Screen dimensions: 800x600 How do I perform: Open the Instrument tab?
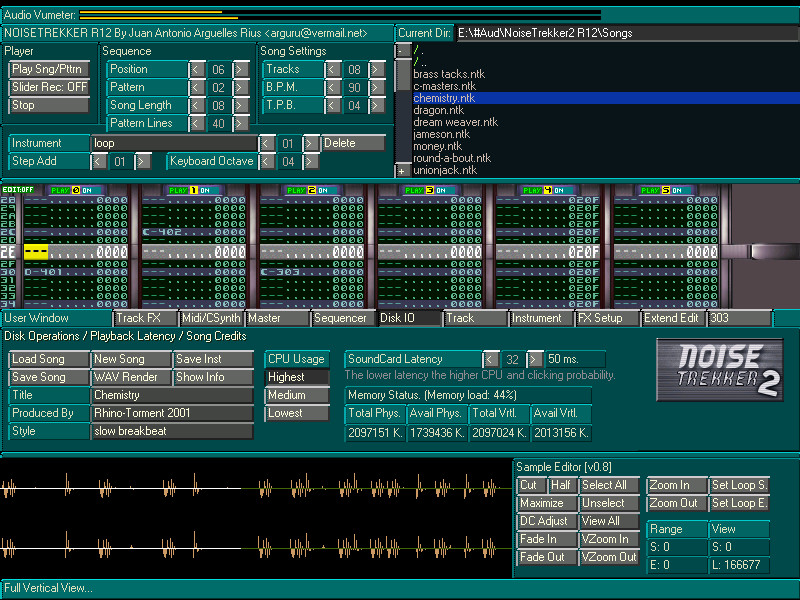click(x=541, y=318)
